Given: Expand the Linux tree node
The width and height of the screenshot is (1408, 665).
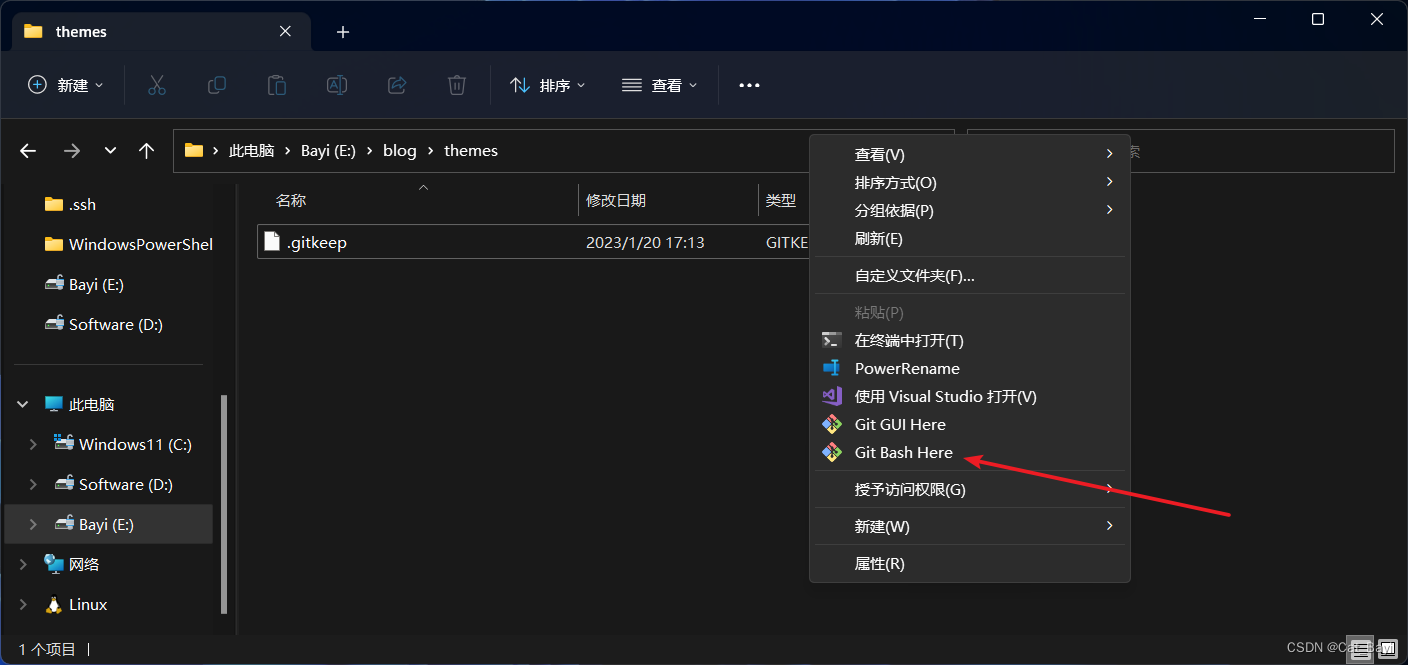Looking at the screenshot, I should coord(23,604).
